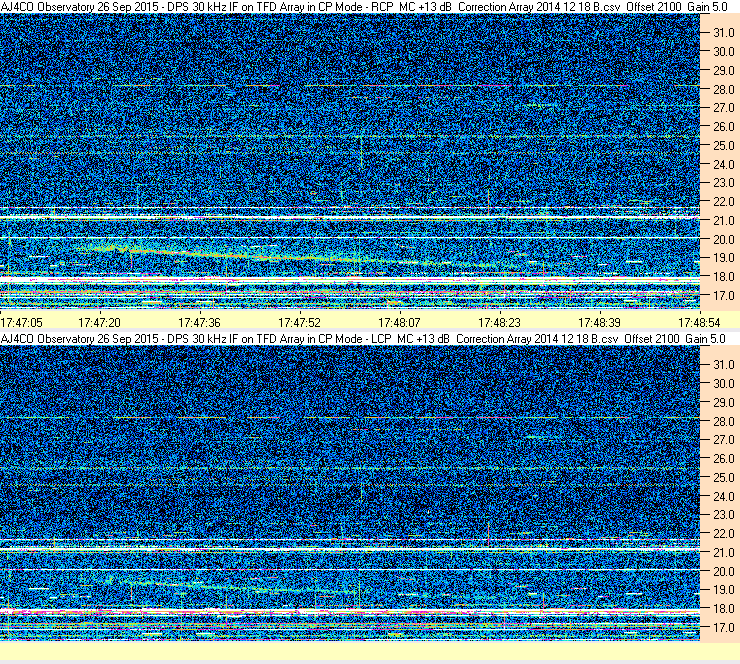The image size is (740, 664).
Task: Pick the 27.0 axis value in LCP panel
Action: pos(723,440)
